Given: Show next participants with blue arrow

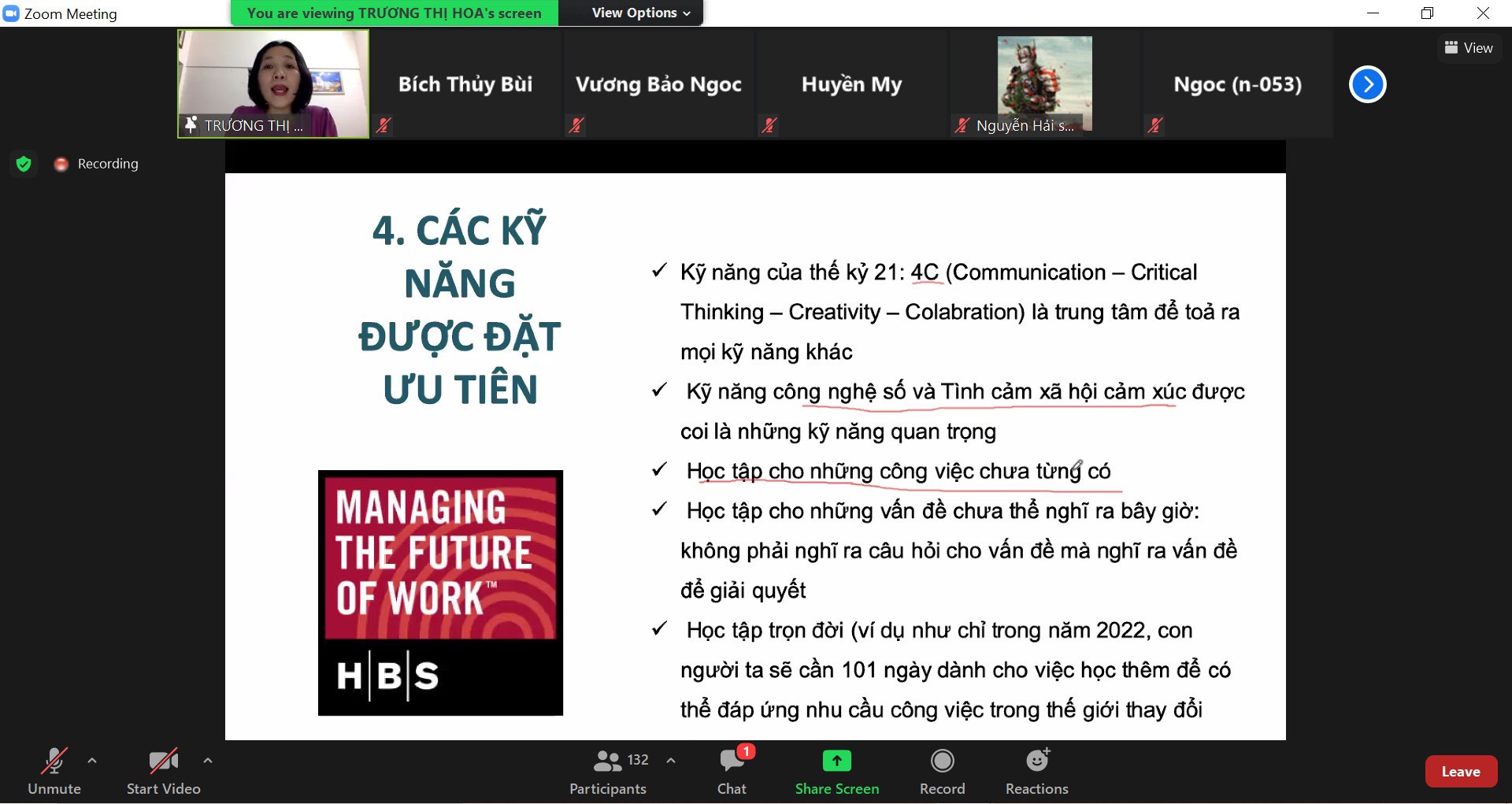Looking at the screenshot, I should pos(1367,84).
